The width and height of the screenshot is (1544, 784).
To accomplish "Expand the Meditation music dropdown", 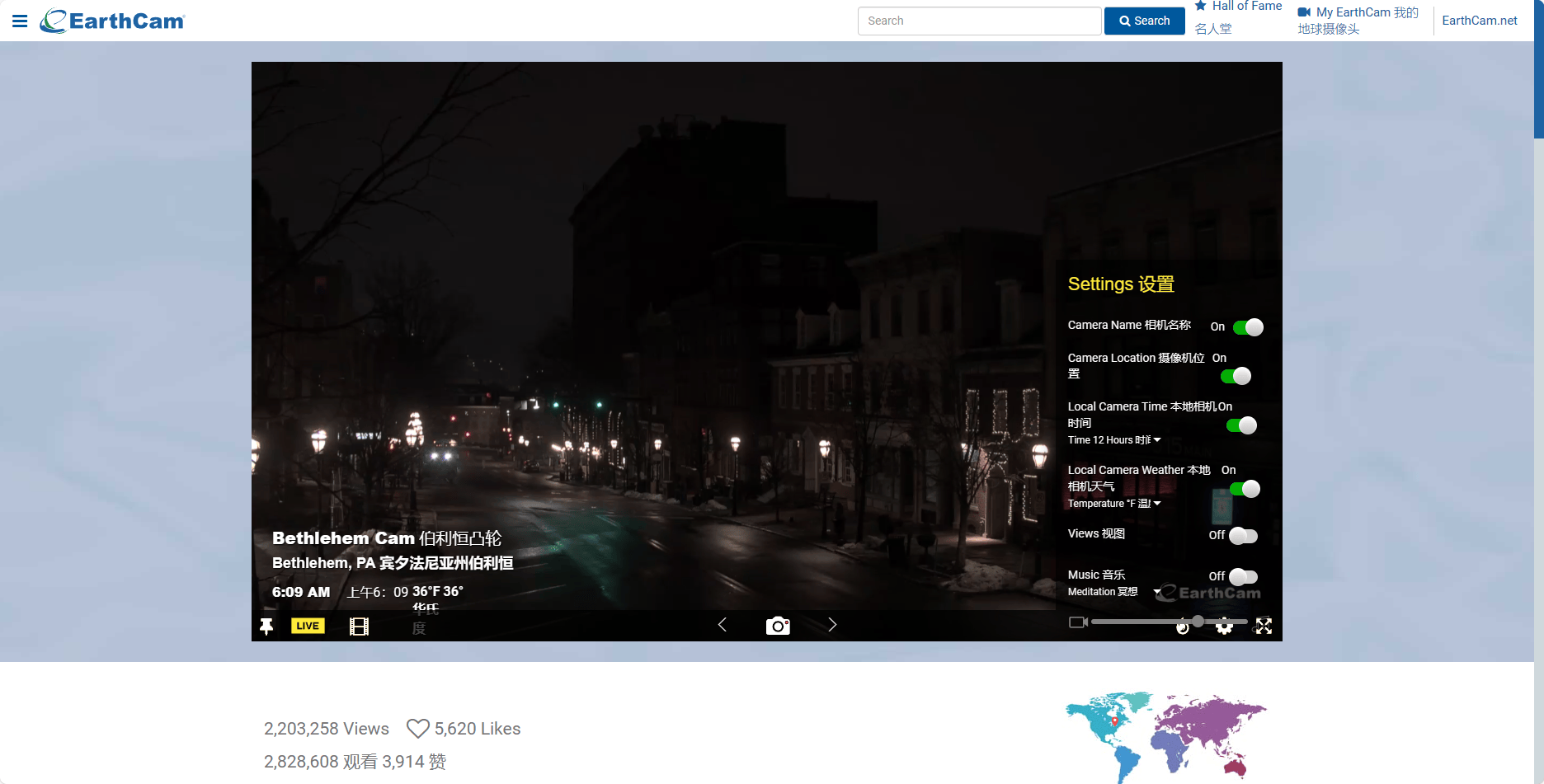I will [1105, 592].
